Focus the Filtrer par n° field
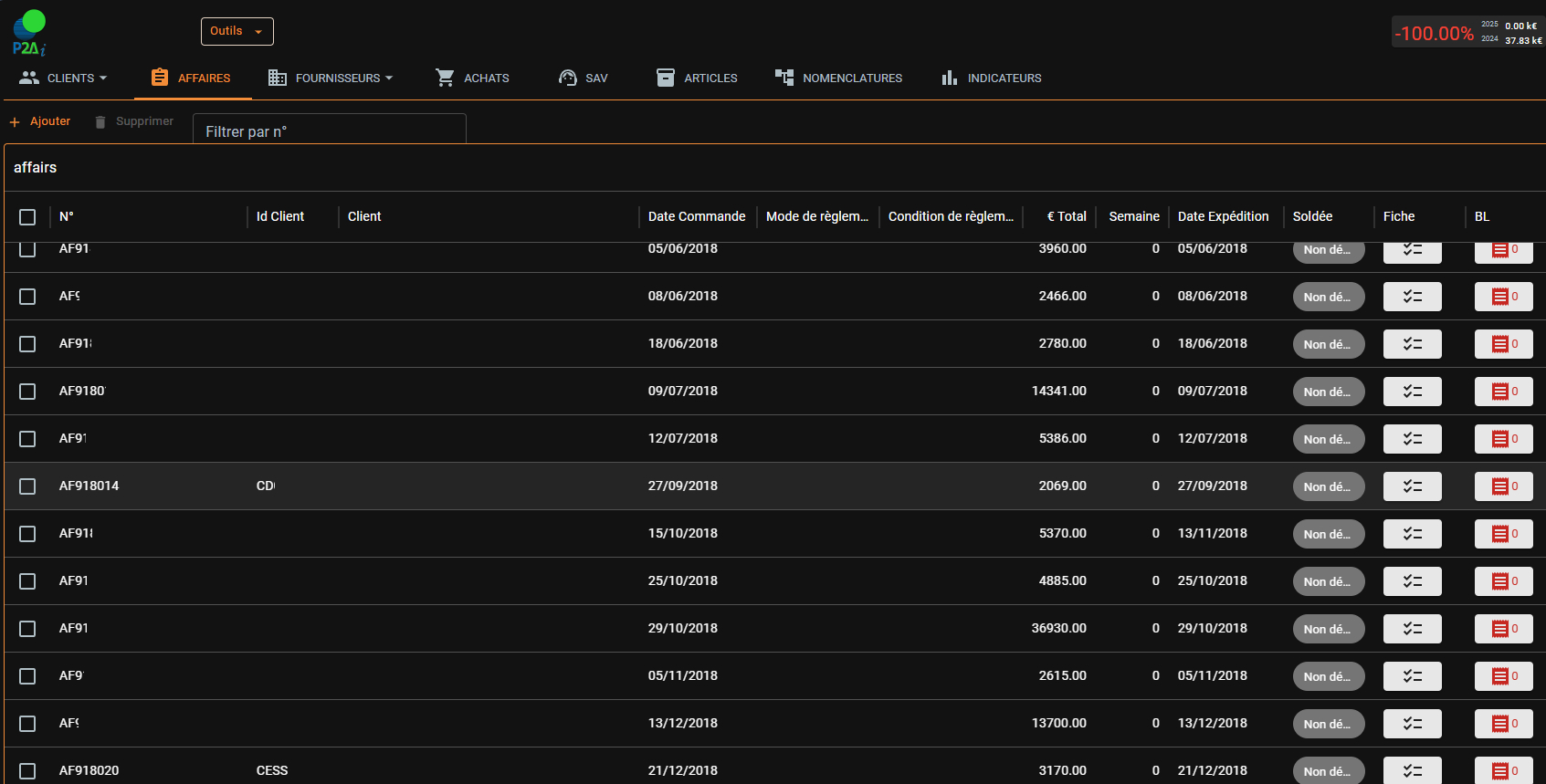Viewport: 1546px width, 784px height. [x=330, y=129]
